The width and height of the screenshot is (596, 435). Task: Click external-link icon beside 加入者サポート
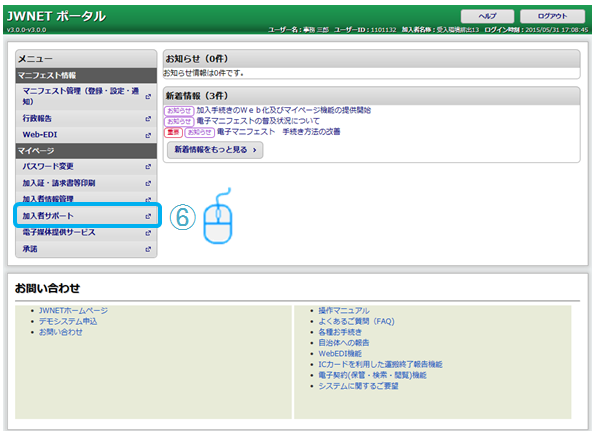[148, 216]
